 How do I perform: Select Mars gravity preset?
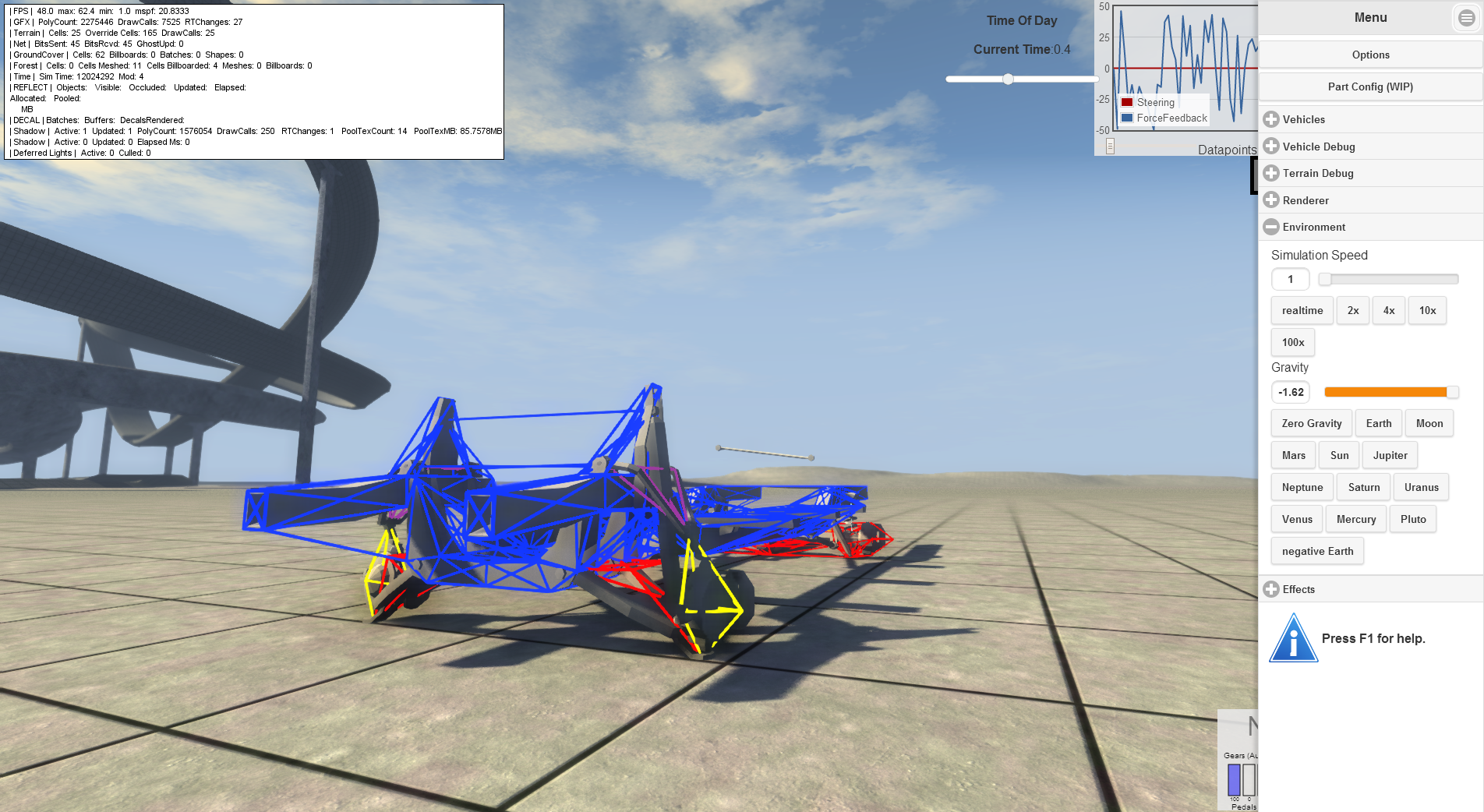[1294, 455]
